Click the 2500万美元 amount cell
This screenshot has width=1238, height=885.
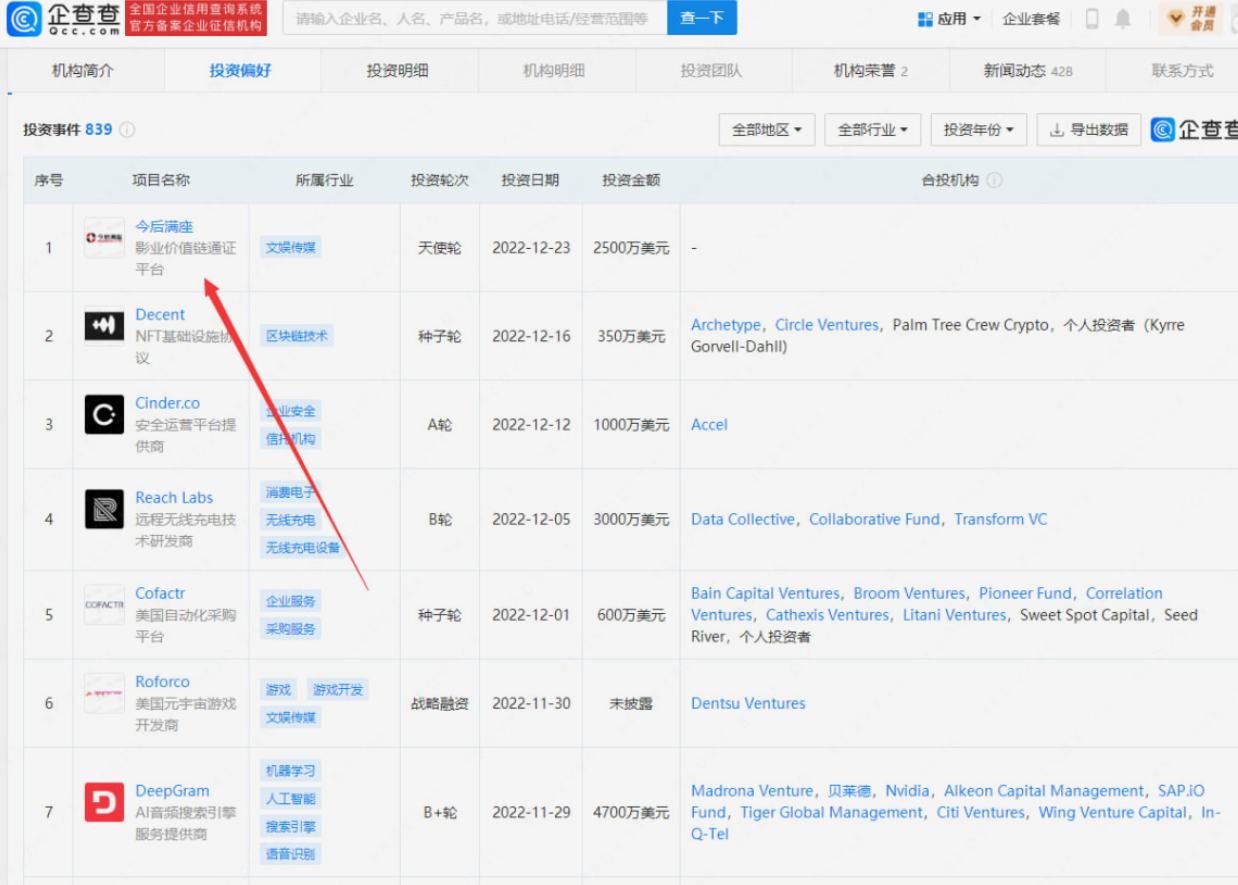[631, 248]
